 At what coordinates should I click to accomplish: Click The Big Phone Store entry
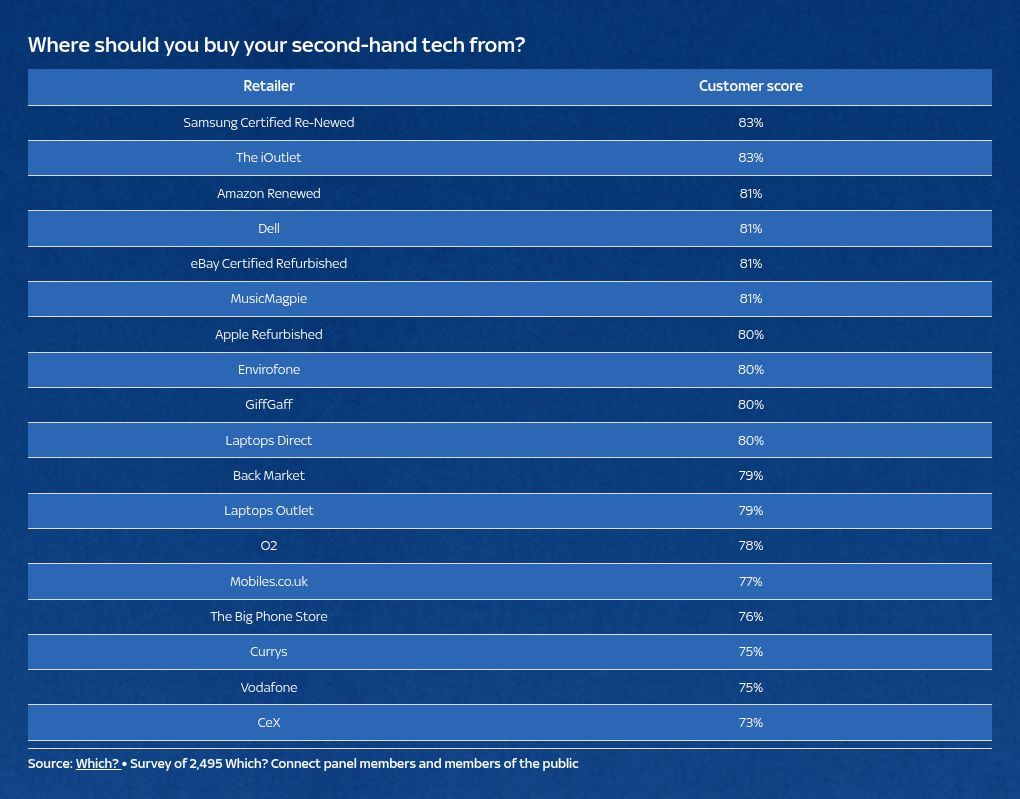(x=269, y=616)
